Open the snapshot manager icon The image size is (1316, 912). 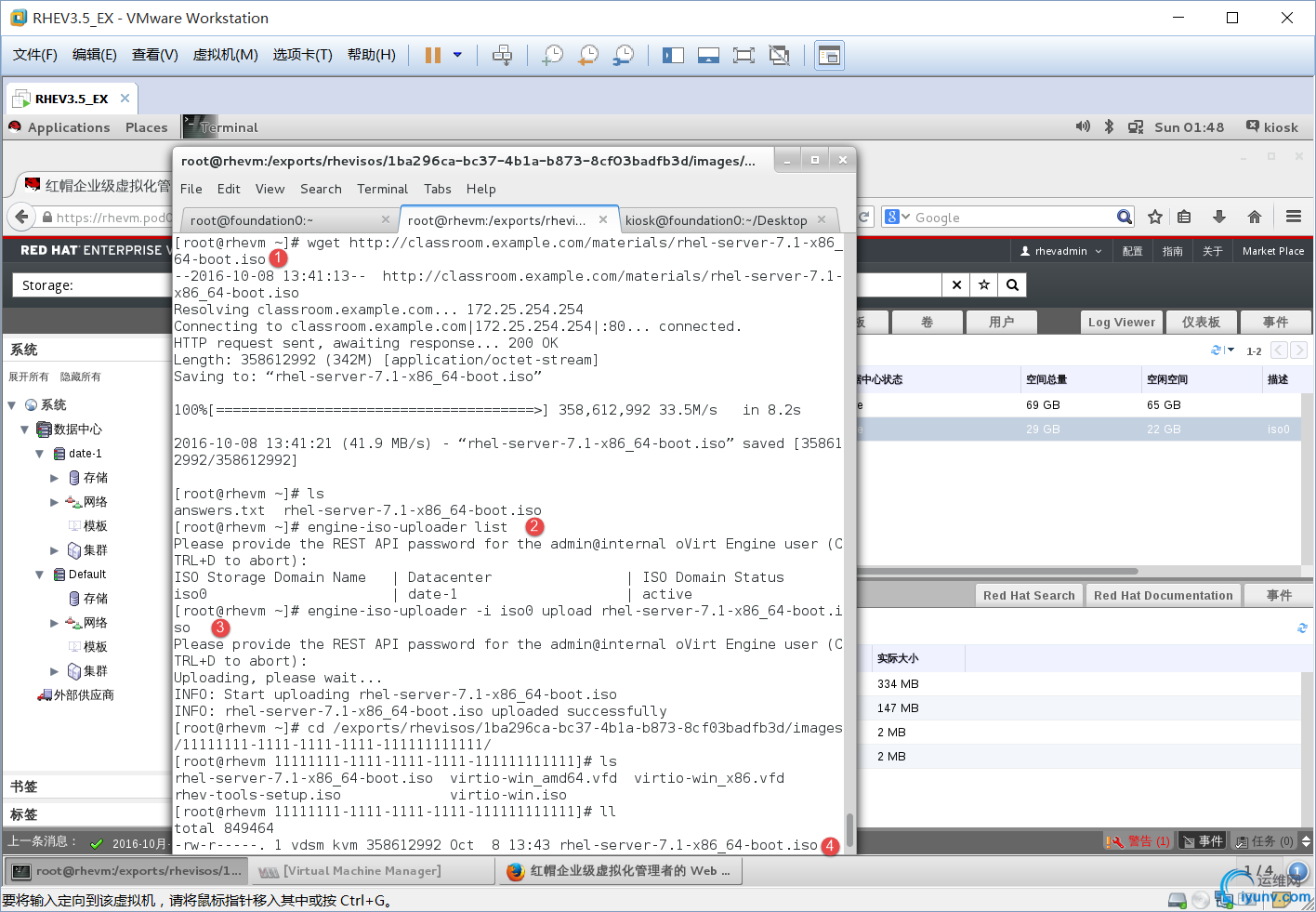click(x=624, y=56)
